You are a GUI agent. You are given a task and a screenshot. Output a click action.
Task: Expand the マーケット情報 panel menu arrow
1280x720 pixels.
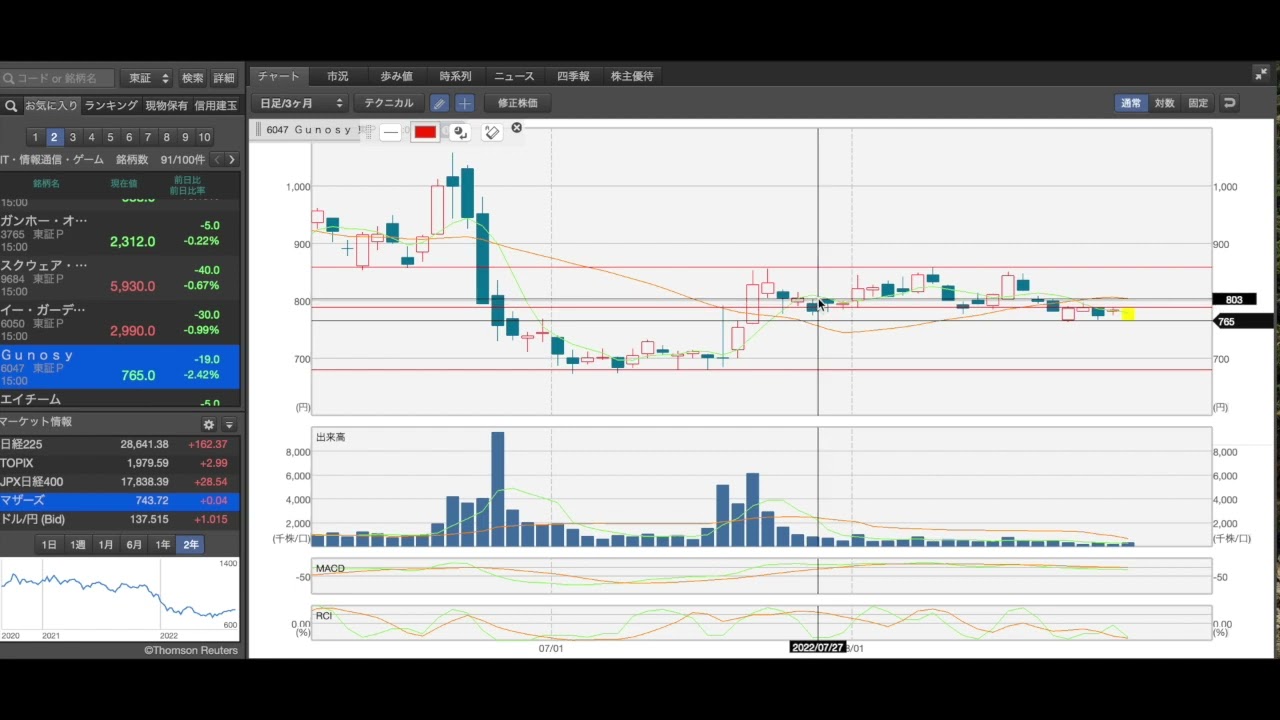[x=229, y=424]
